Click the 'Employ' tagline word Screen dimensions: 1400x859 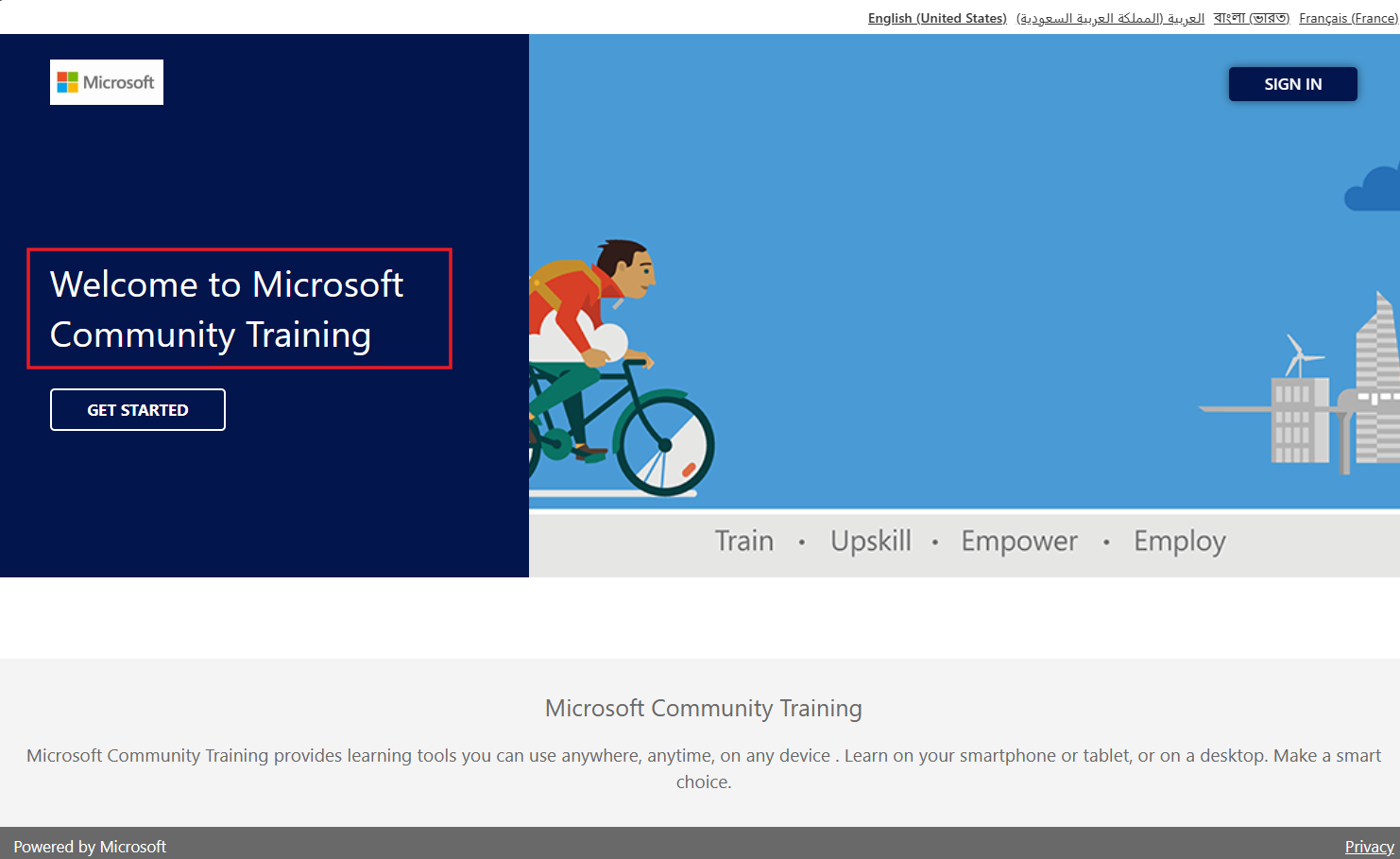pyautogui.click(x=1180, y=541)
